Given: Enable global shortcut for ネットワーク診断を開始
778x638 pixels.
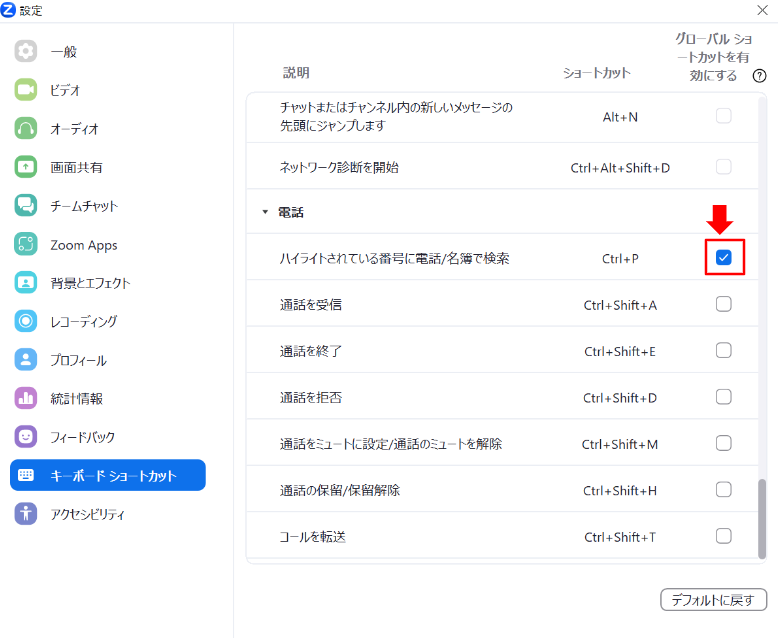Looking at the screenshot, I should (x=723, y=167).
